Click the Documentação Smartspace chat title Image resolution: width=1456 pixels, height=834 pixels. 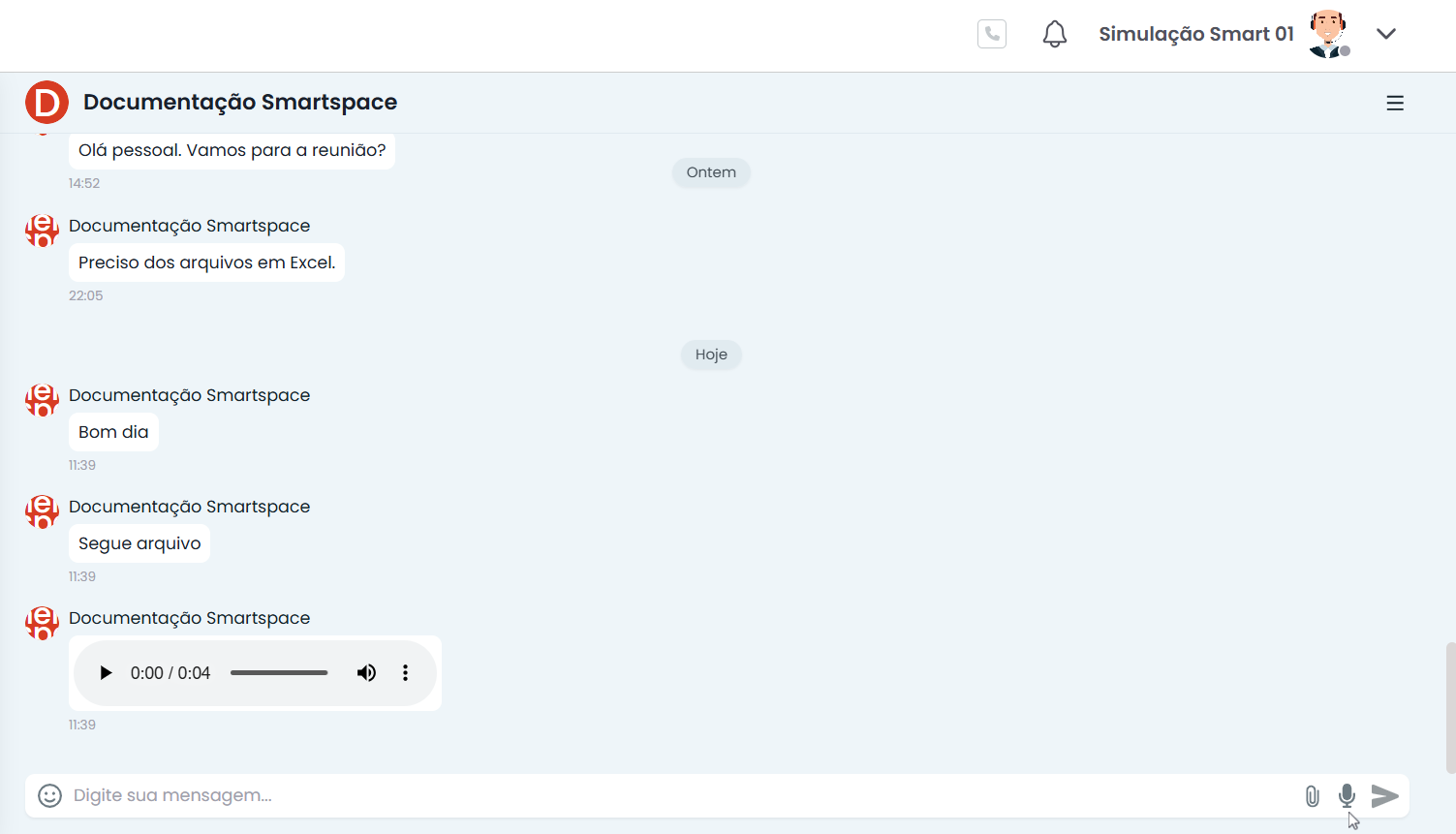pos(240,103)
